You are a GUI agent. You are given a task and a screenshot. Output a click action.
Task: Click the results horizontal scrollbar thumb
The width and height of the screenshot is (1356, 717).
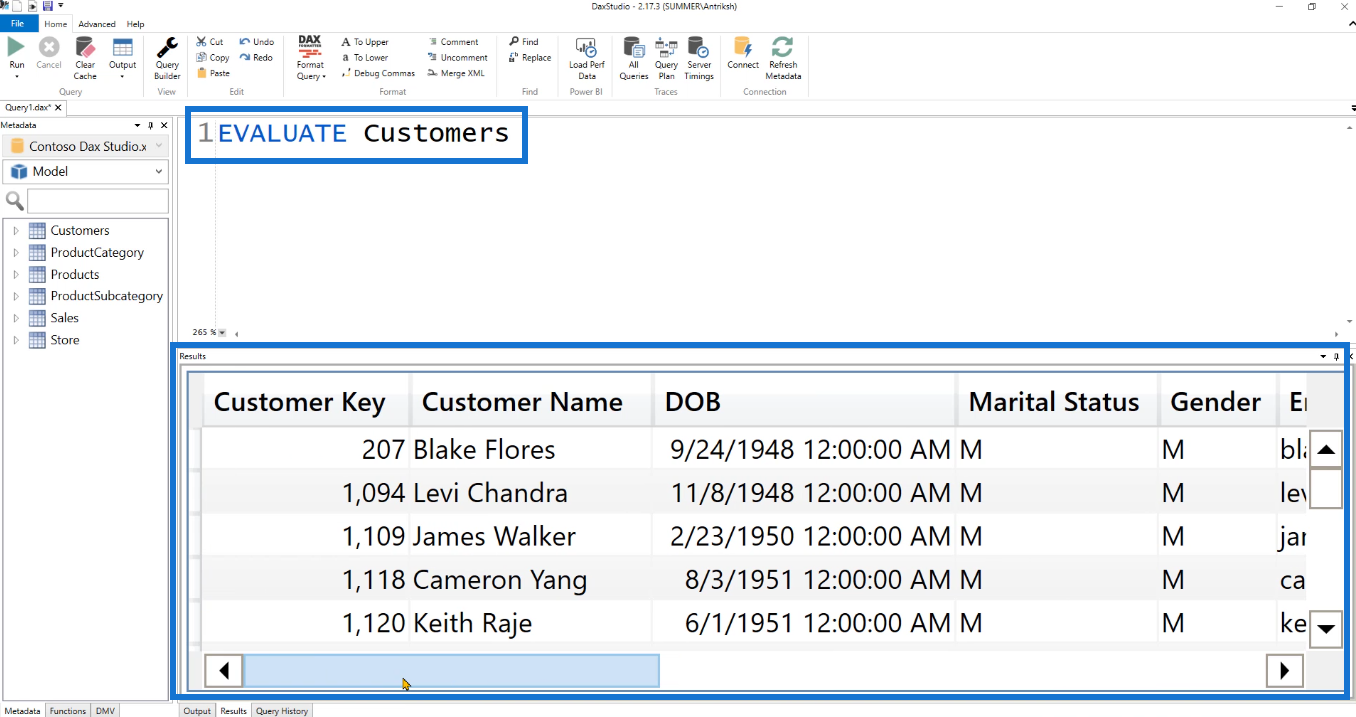[x=451, y=671]
